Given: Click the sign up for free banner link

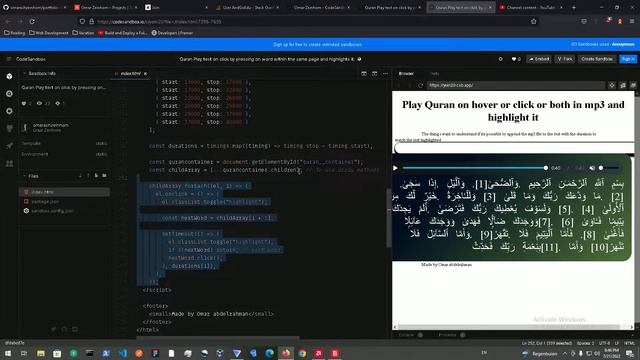Looking at the screenshot, I should (318, 44).
